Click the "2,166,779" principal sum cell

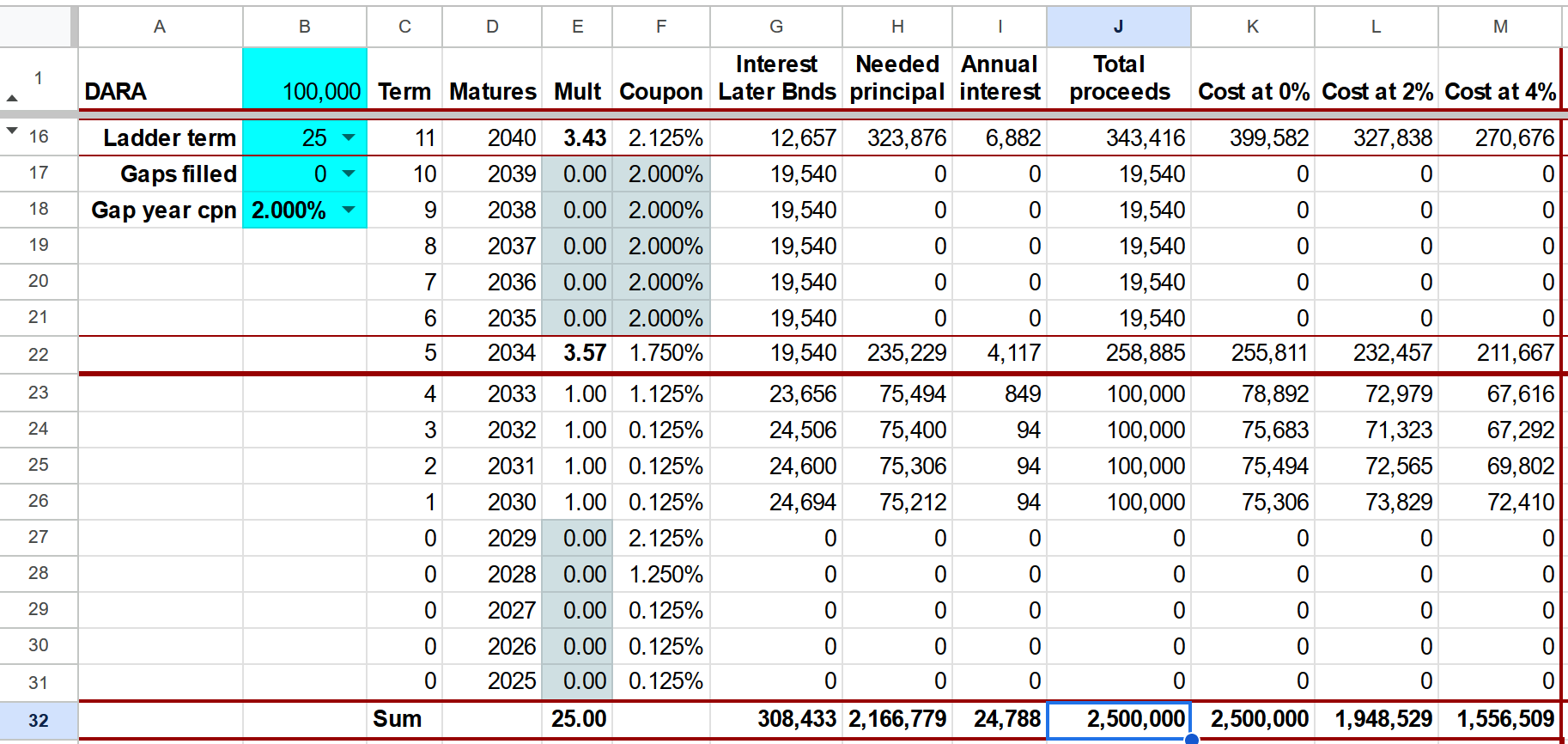(x=897, y=720)
